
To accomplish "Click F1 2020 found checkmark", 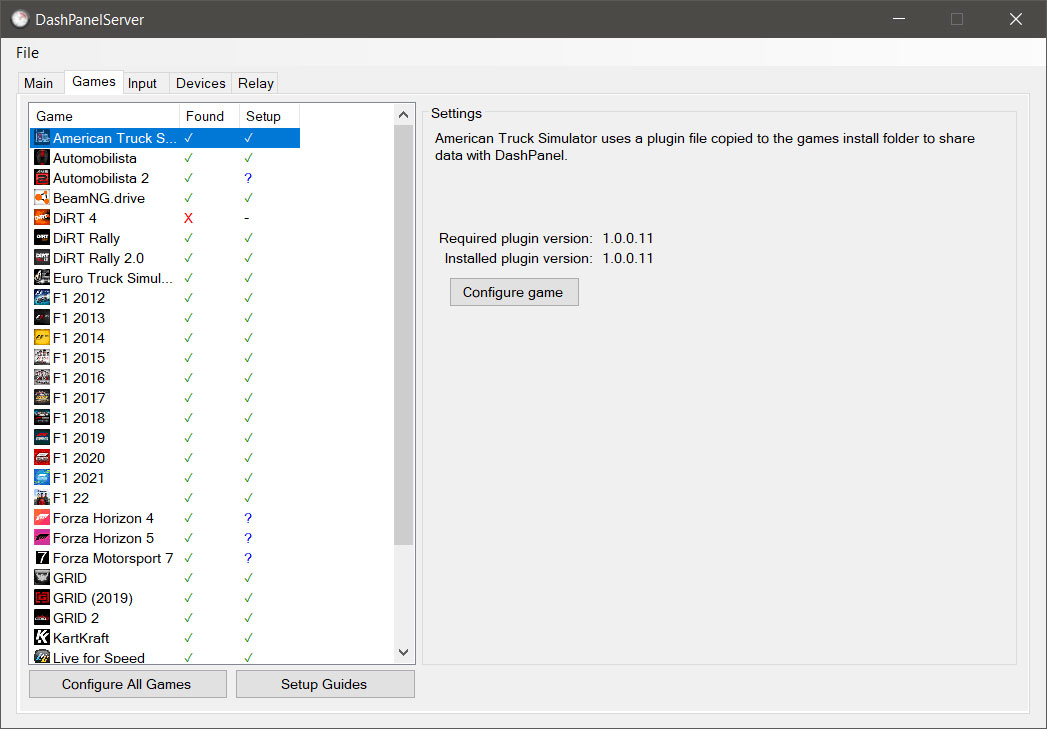I will (188, 458).
